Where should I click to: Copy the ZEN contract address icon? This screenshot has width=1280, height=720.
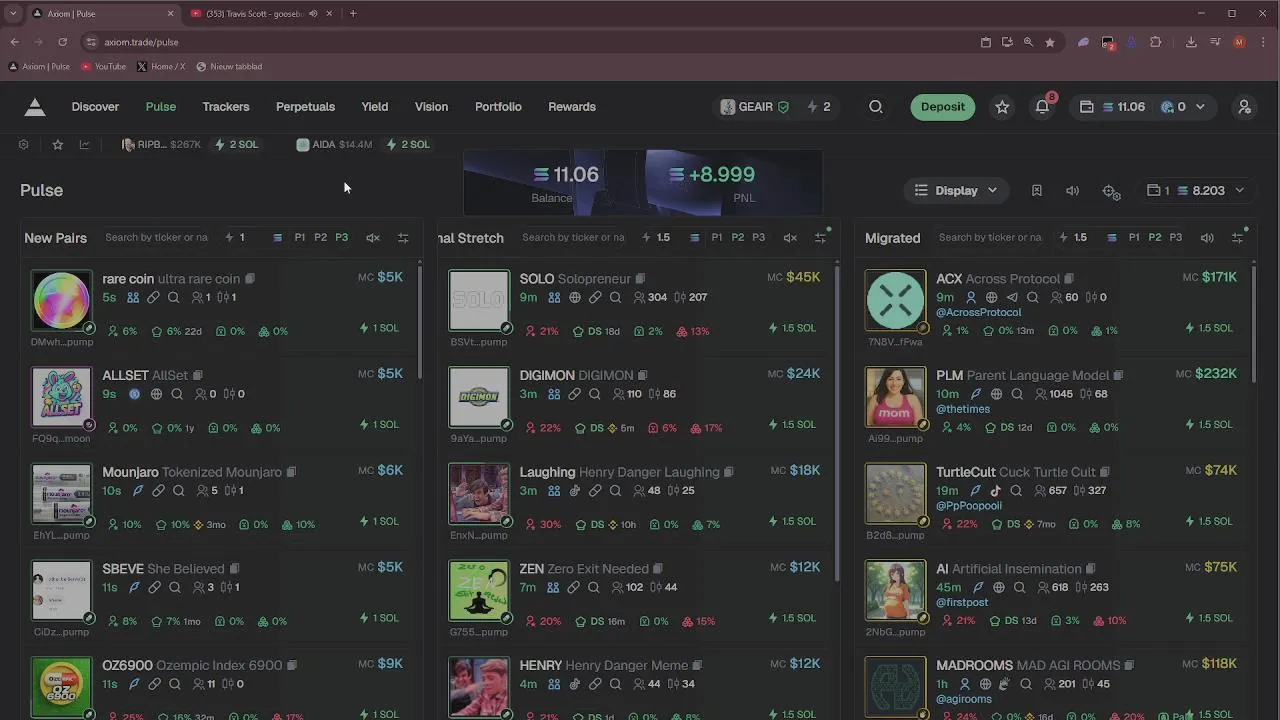tap(658, 569)
